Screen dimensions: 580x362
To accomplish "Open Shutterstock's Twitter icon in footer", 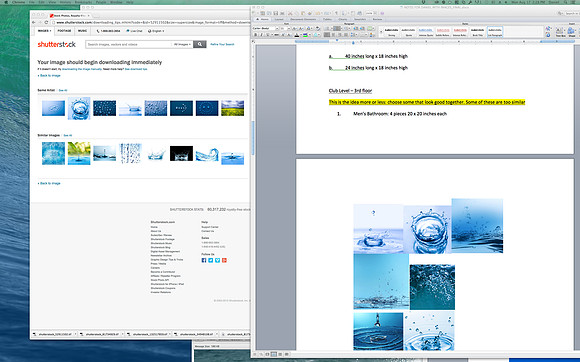I will click(x=210, y=260).
